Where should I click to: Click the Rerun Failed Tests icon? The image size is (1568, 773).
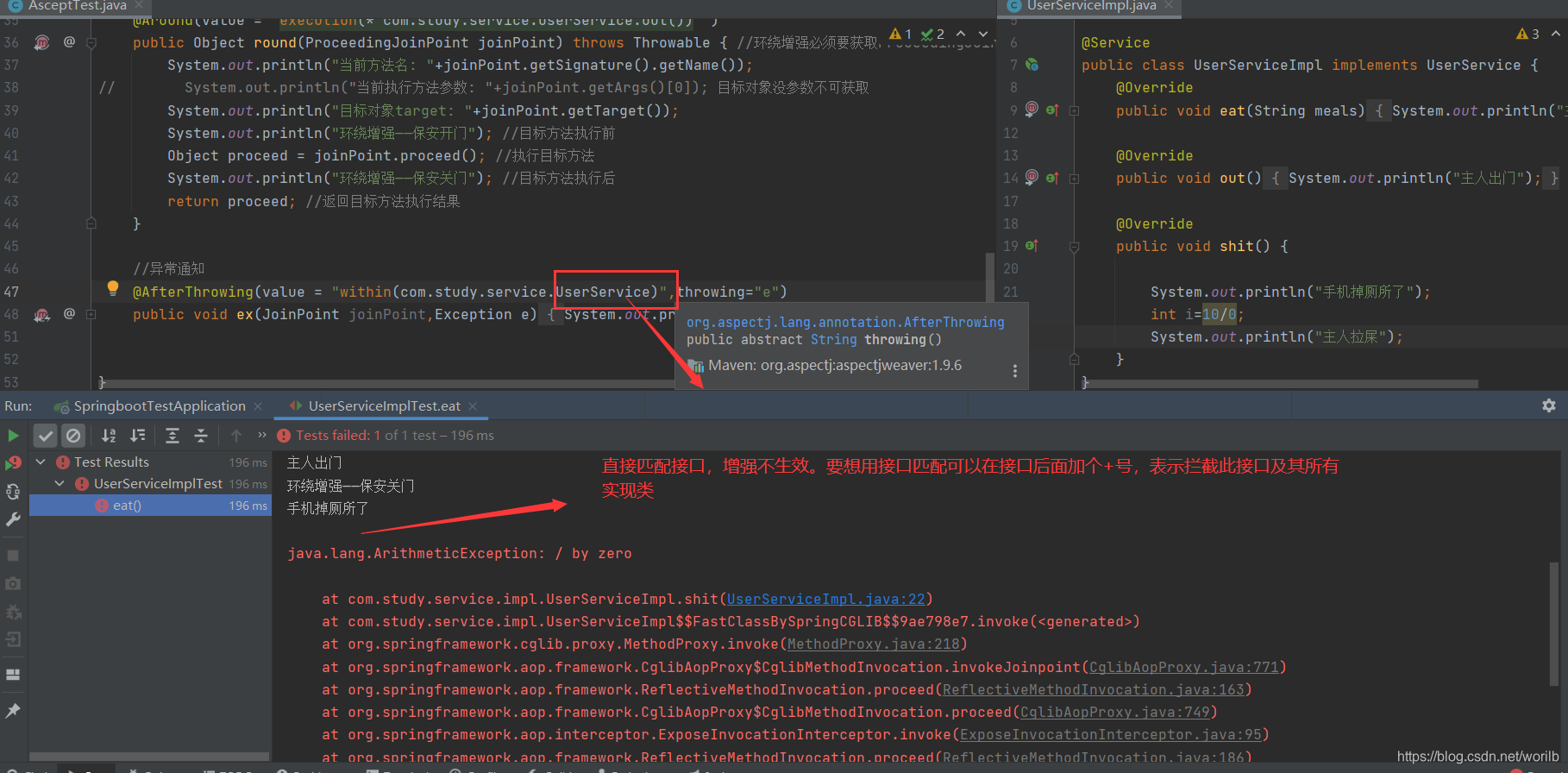[x=13, y=463]
